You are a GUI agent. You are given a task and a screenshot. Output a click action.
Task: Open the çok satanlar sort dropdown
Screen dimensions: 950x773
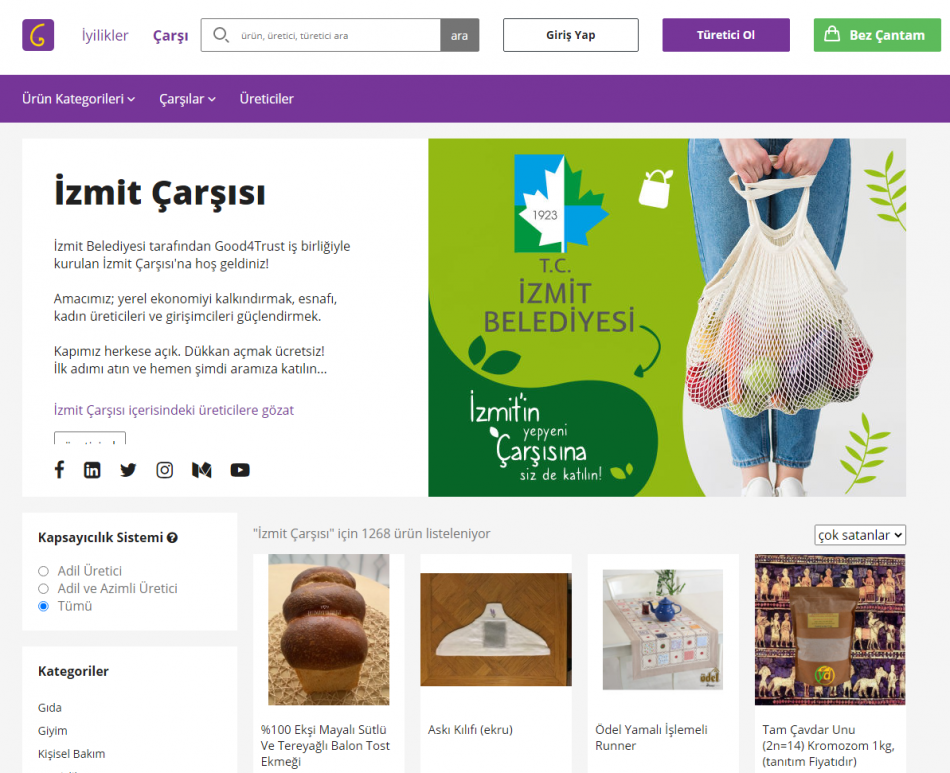pyautogui.click(x=860, y=535)
